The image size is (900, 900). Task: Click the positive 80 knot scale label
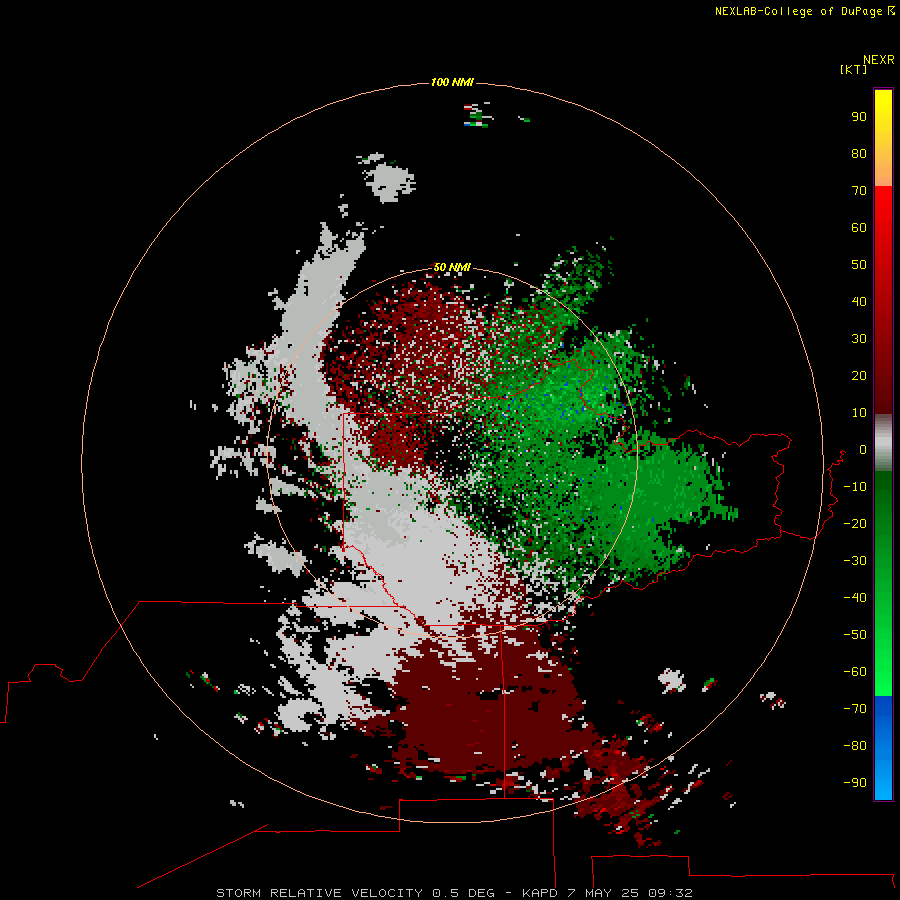pyautogui.click(x=859, y=153)
